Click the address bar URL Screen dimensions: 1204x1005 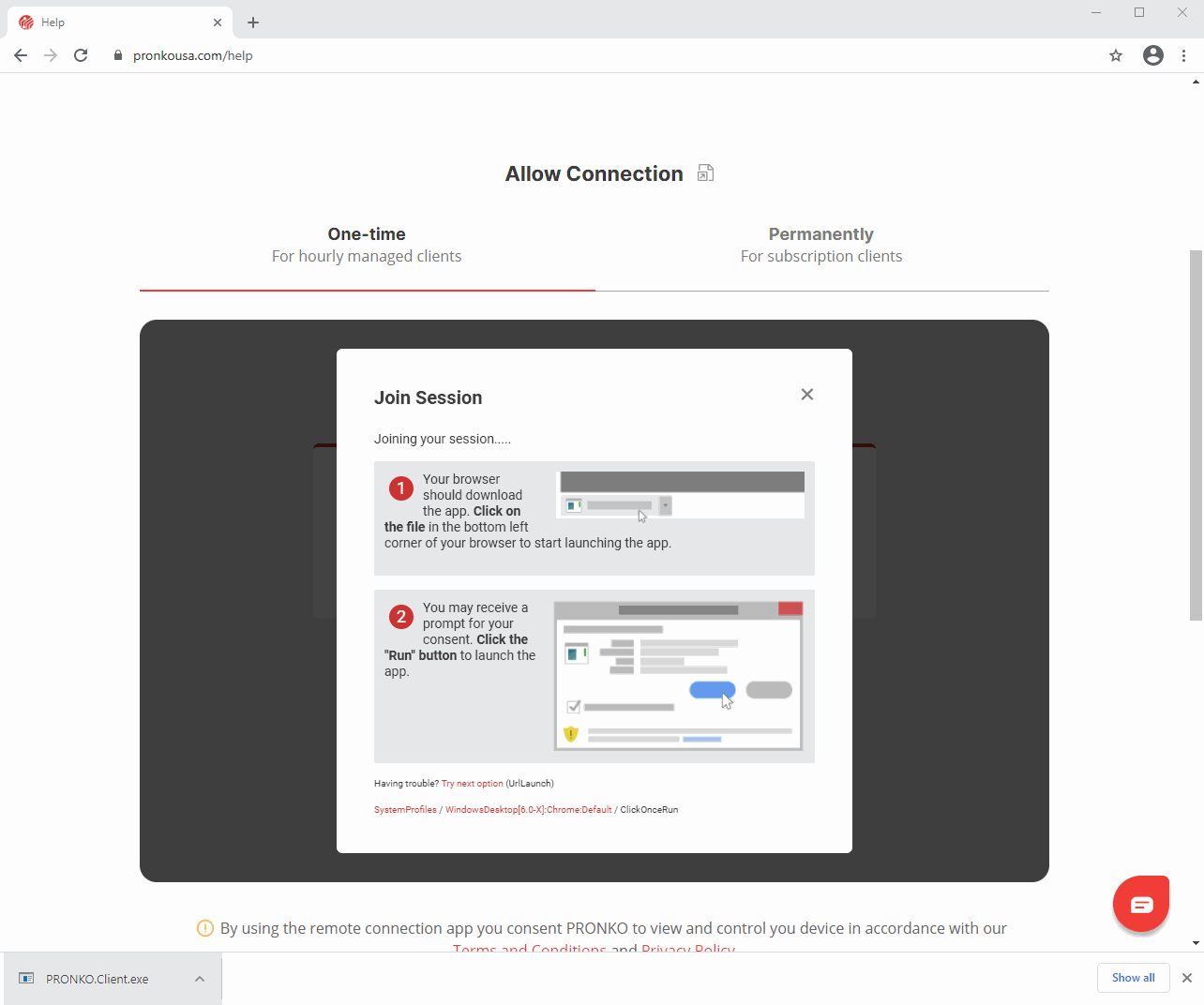[193, 55]
